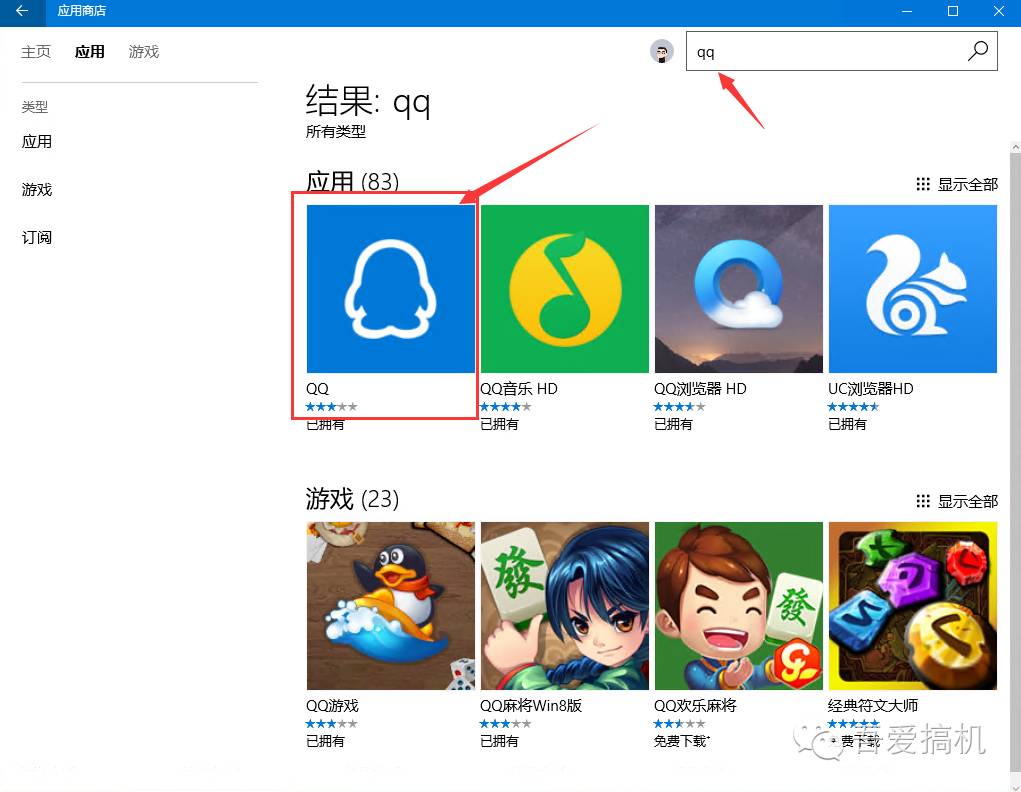The image size is (1021, 792).
Task: Click the star rating under QQ
Action: [x=331, y=406]
